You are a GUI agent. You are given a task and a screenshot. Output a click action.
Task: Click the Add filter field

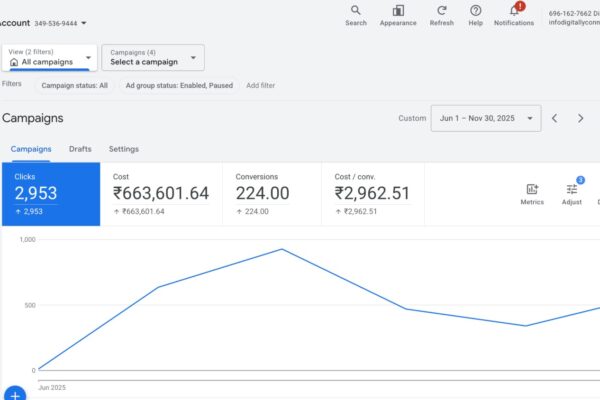pos(261,86)
